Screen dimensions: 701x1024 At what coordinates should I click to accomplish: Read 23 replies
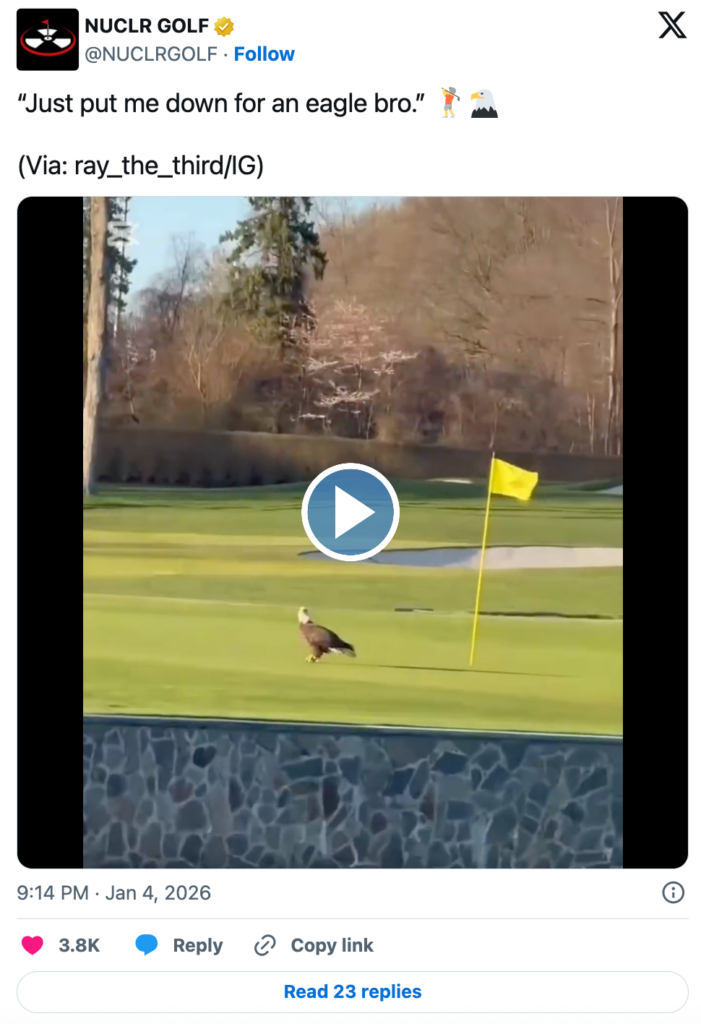[x=352, y=991]
